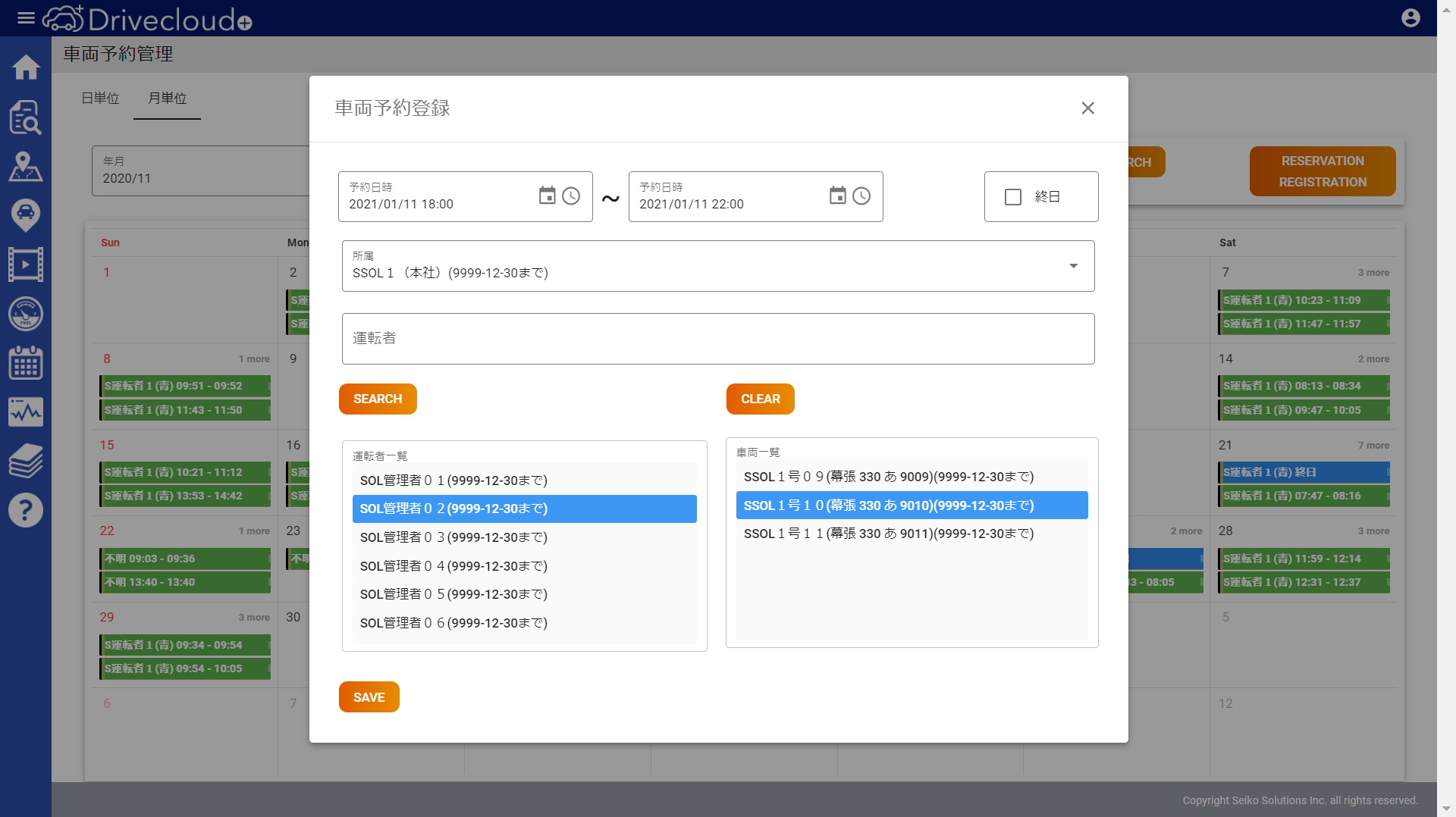Open help question mark icon

click(x=26, y=510)
